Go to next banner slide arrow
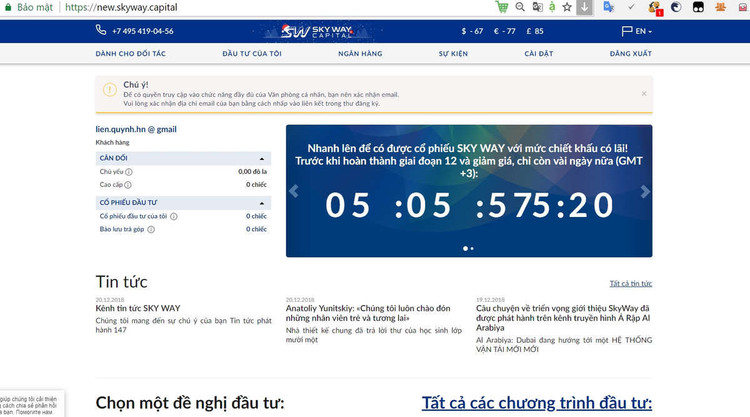 click(645, 191)
